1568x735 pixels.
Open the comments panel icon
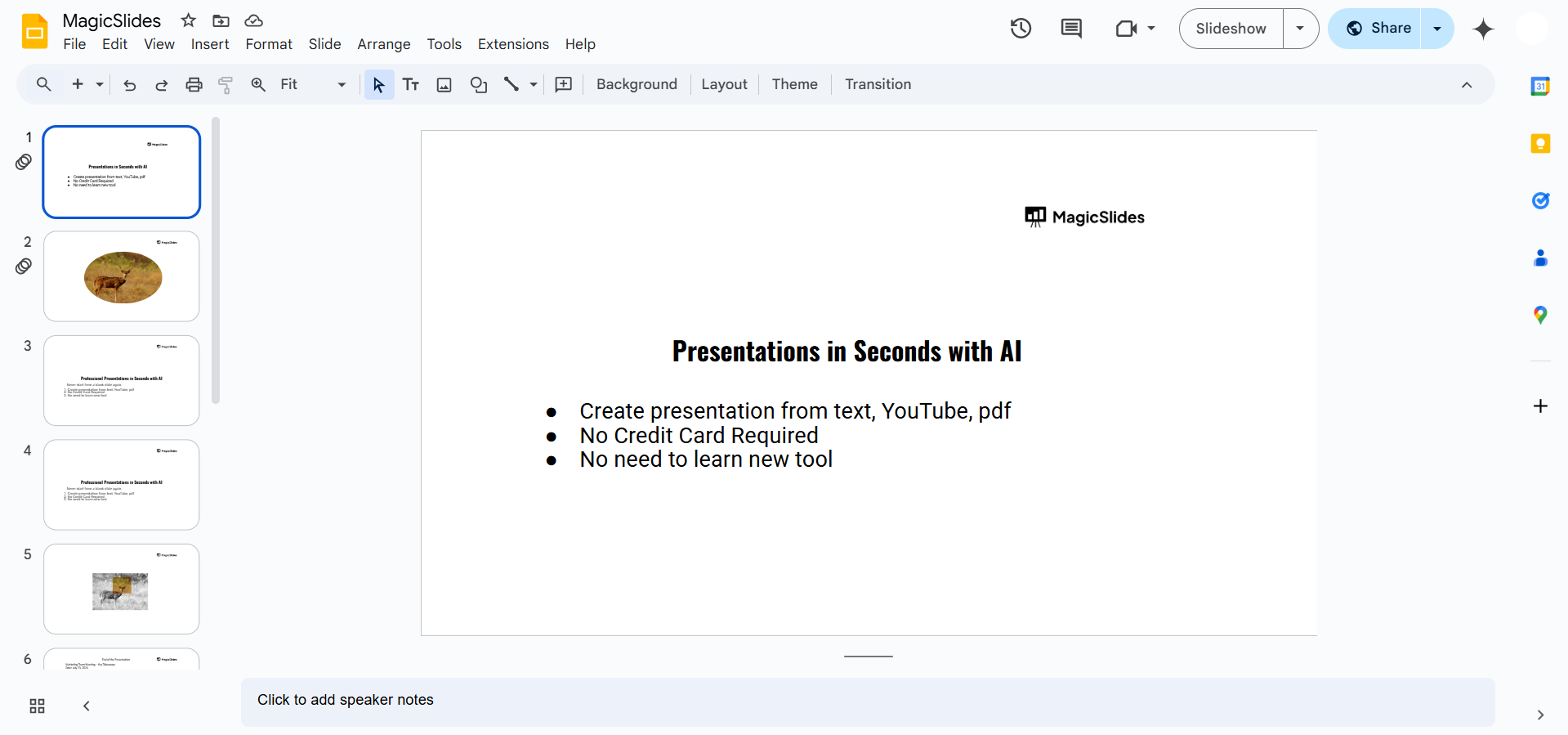coord(1071,29)
